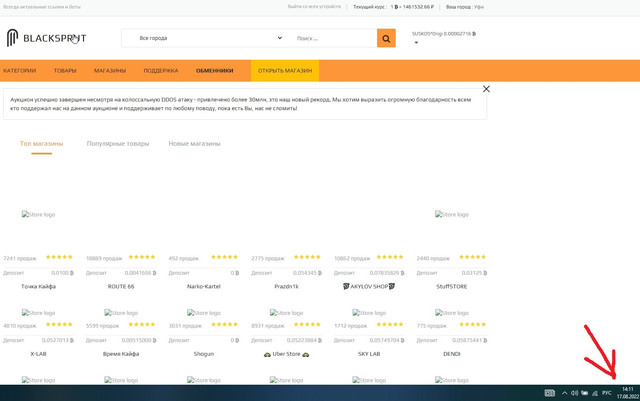Screen dimensions: 640x401
Task: Click the battery icon in the system tray
Action: pos(584,393)
